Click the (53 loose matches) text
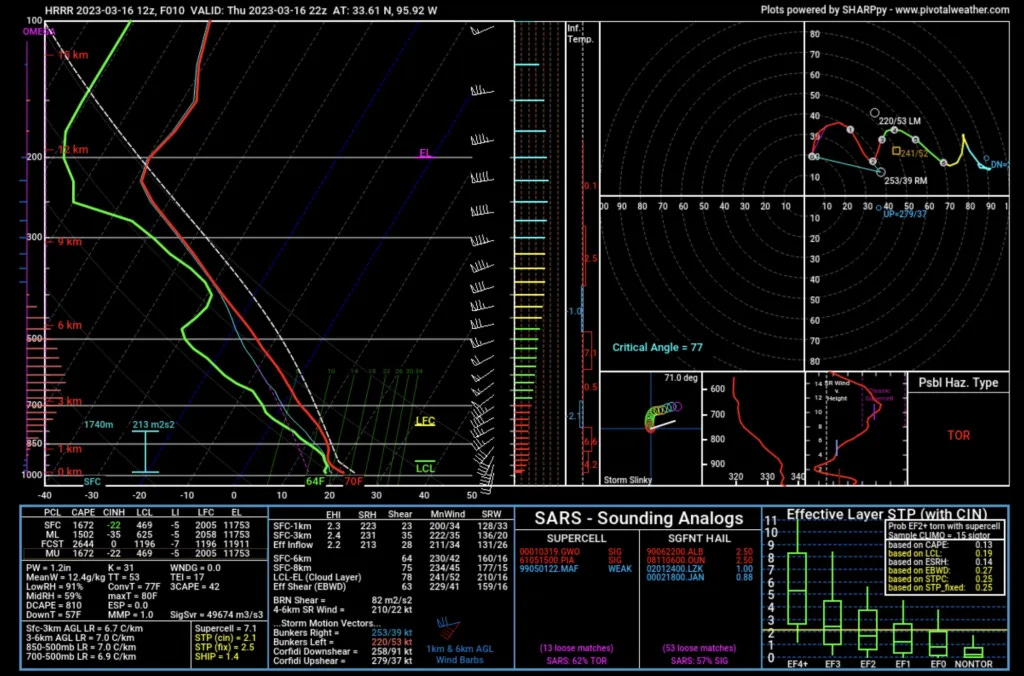 [x=699, y=648]
